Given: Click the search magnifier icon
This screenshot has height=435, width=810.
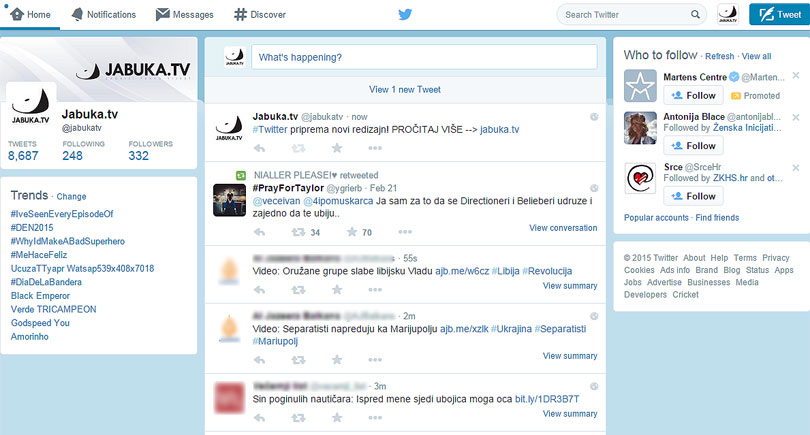Looking at the screenshot, I should coord(695,15).
